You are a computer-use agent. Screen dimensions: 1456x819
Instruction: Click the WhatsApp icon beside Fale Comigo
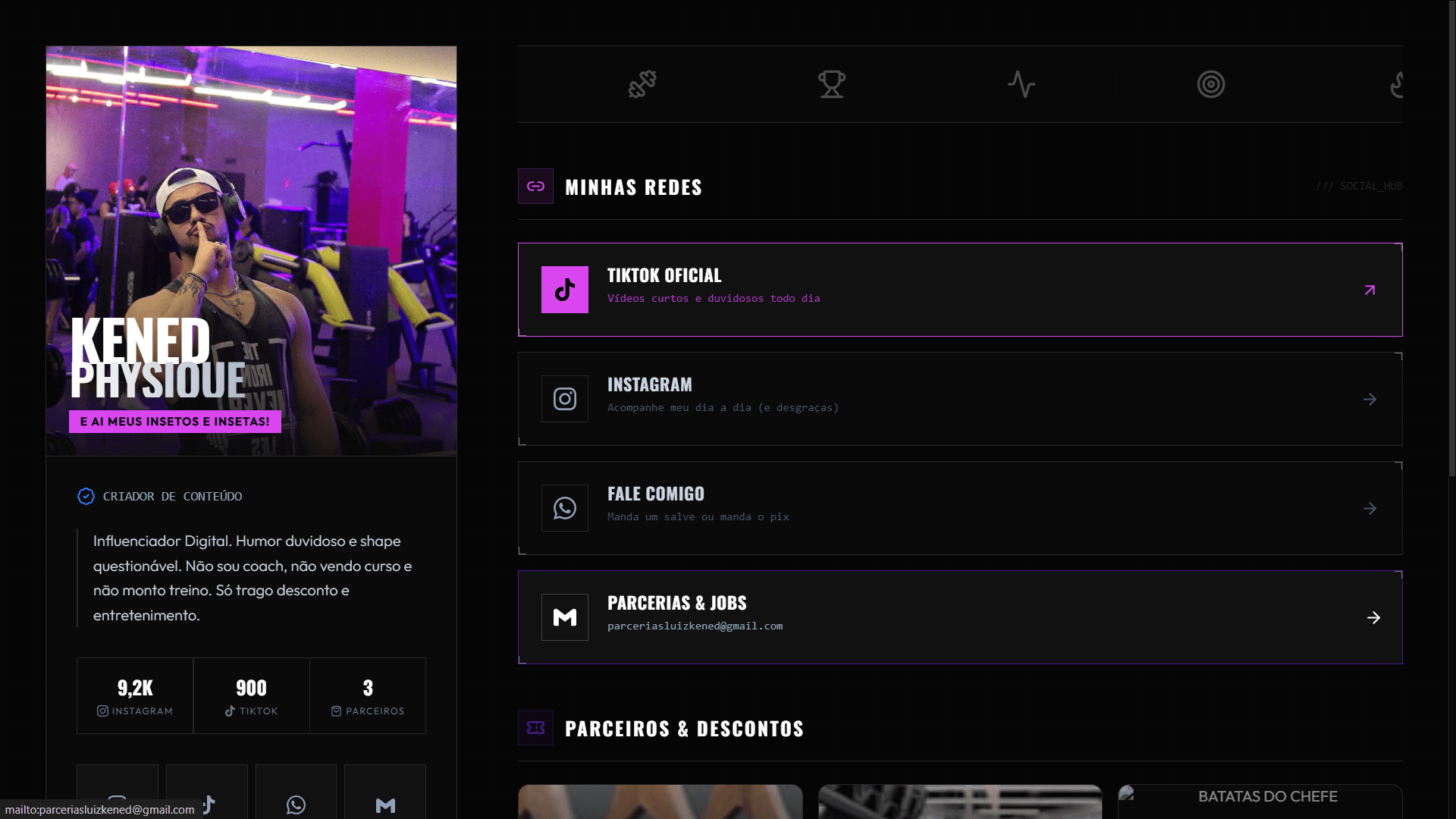[565, 508]
